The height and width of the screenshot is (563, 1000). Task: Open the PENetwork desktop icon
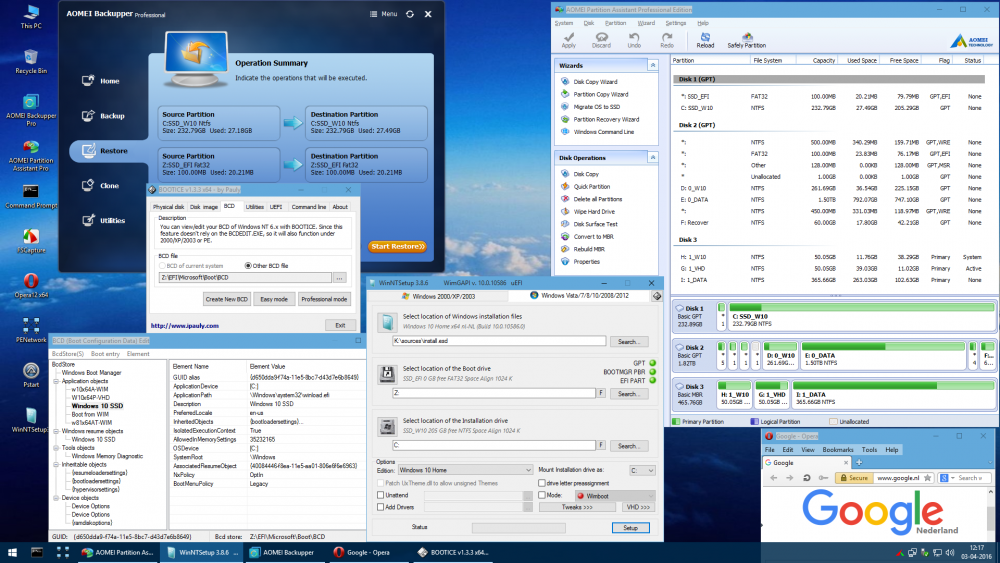pos(31,330)
